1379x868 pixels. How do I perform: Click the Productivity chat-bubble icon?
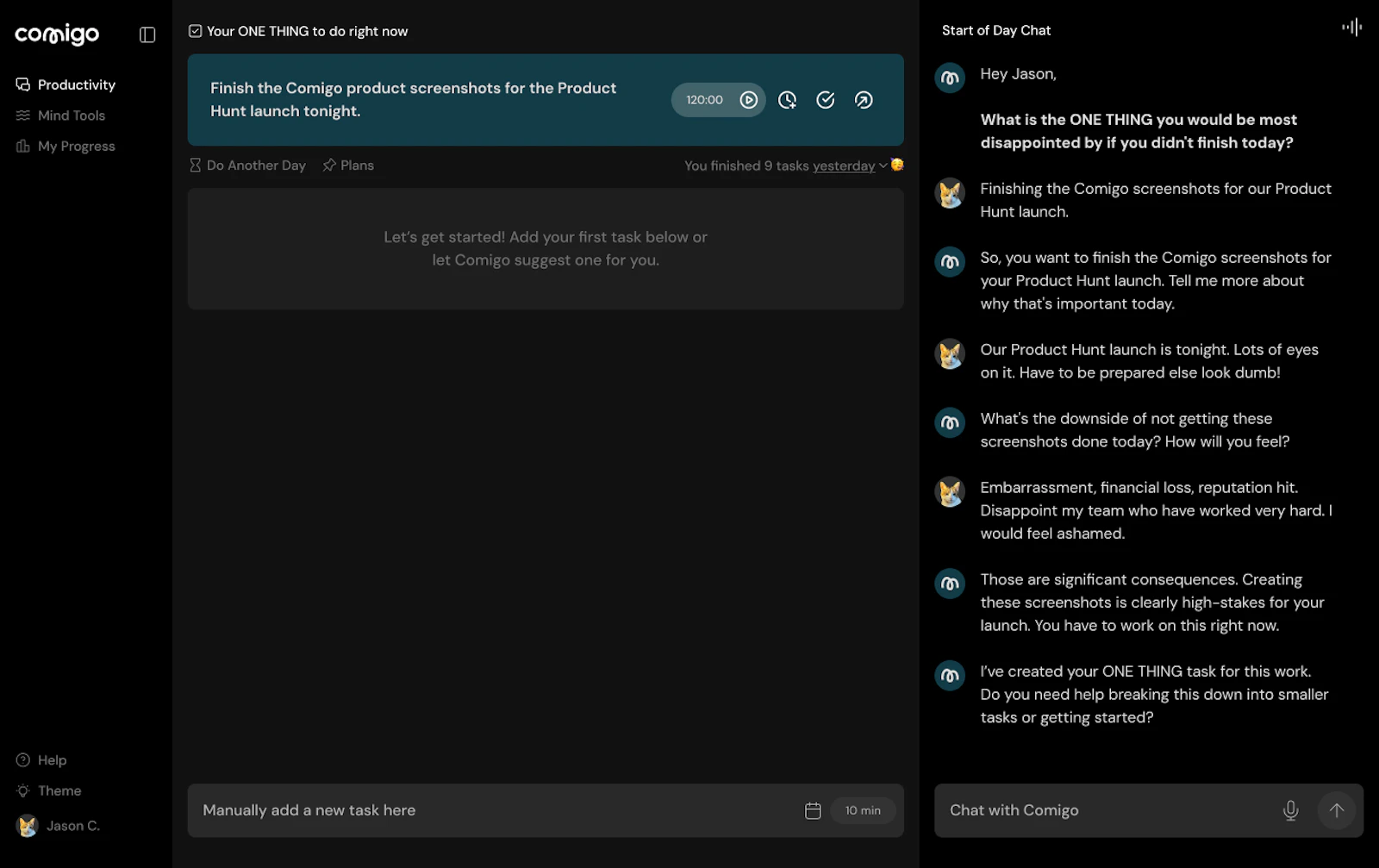pyautogui.click(x=23, y=84)
